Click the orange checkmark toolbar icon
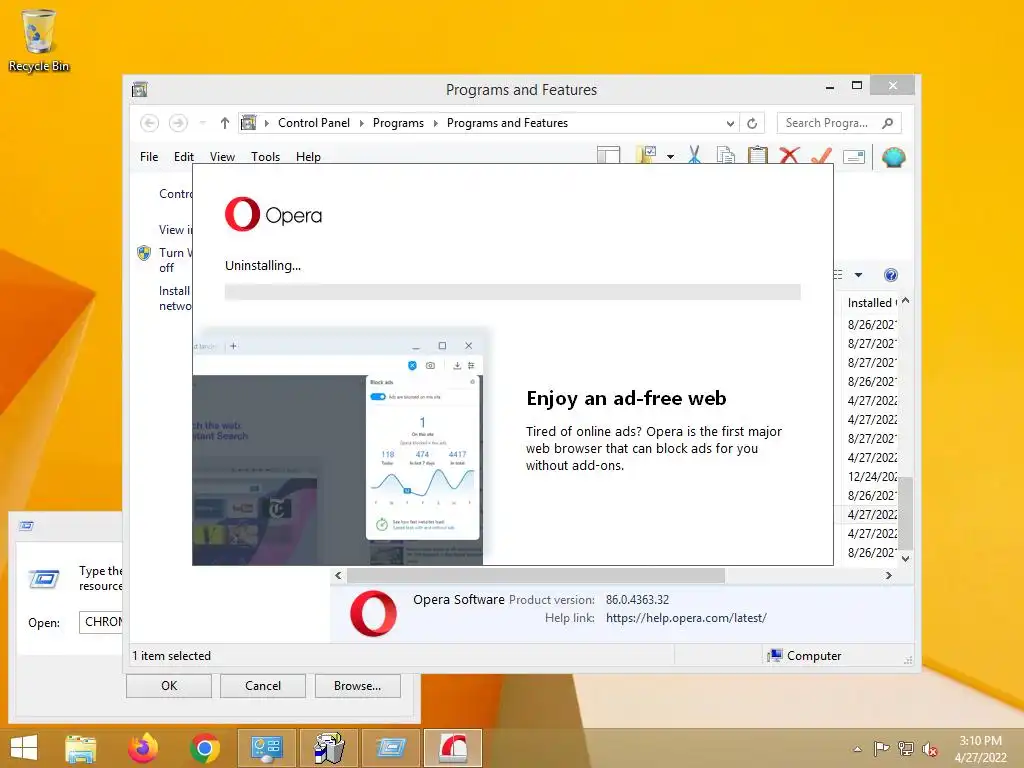1024x768 pixels. coord(822,155)
